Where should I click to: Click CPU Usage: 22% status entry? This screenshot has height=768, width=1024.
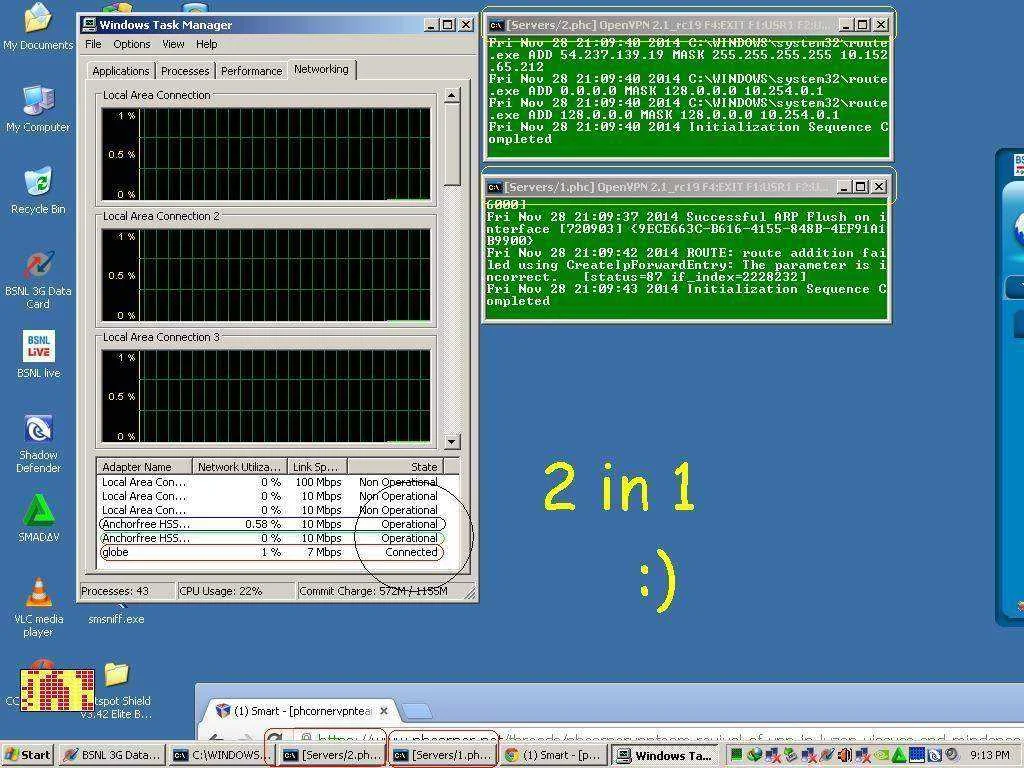[235, 591]
